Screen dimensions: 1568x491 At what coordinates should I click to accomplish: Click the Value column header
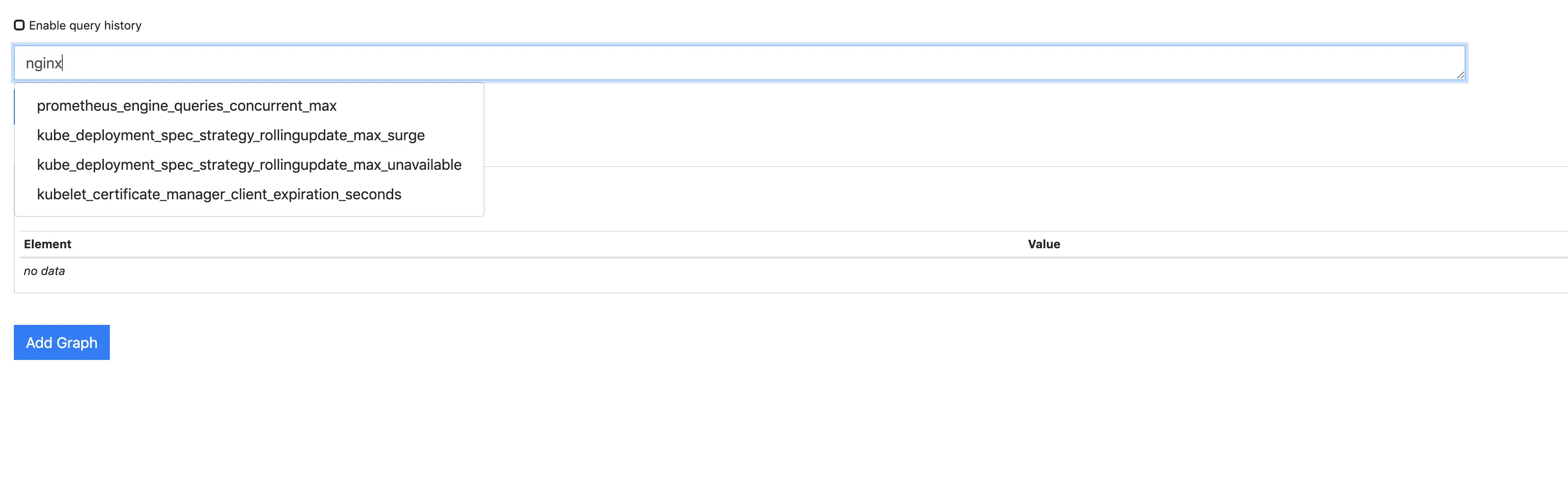pyautogui.click(x=1044, y=244)
